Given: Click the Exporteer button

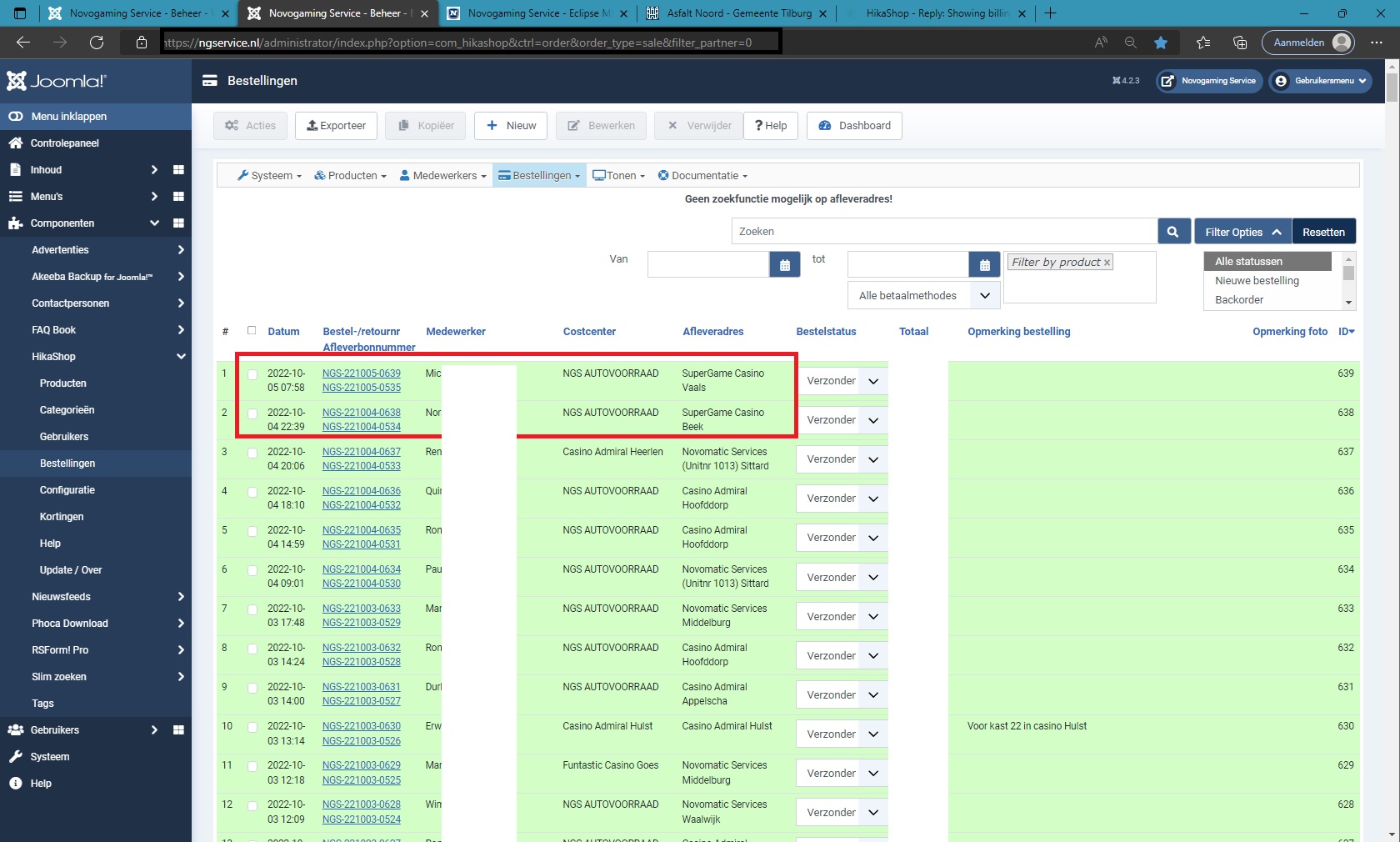Looking at the screenshot, I should [x=337, y=126].
